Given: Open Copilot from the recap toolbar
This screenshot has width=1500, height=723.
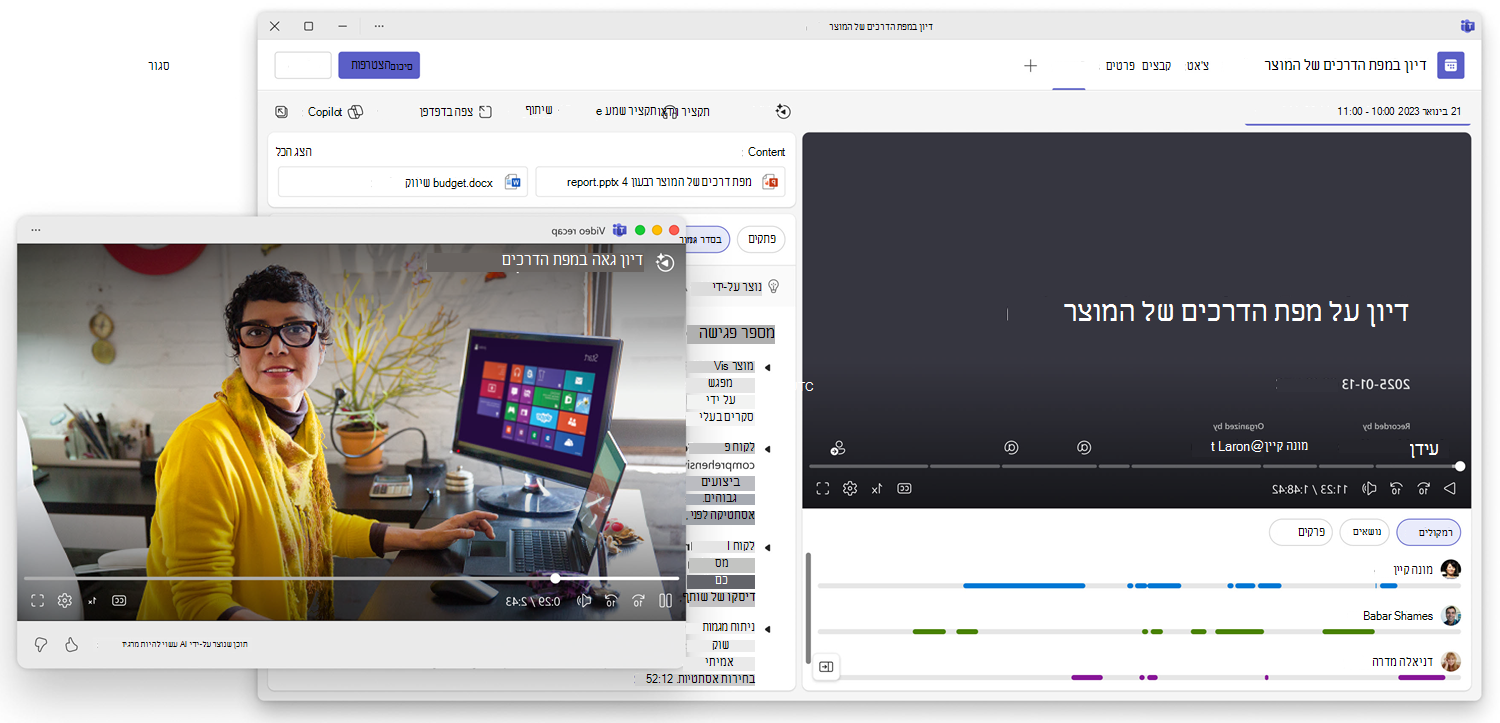Looking at the screenshot, I should (335, 112).
